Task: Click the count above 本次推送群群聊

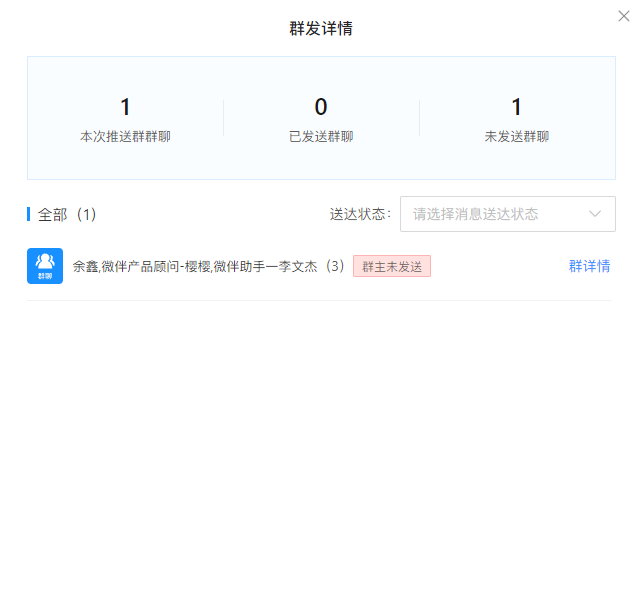Action: tap(125, 107)
